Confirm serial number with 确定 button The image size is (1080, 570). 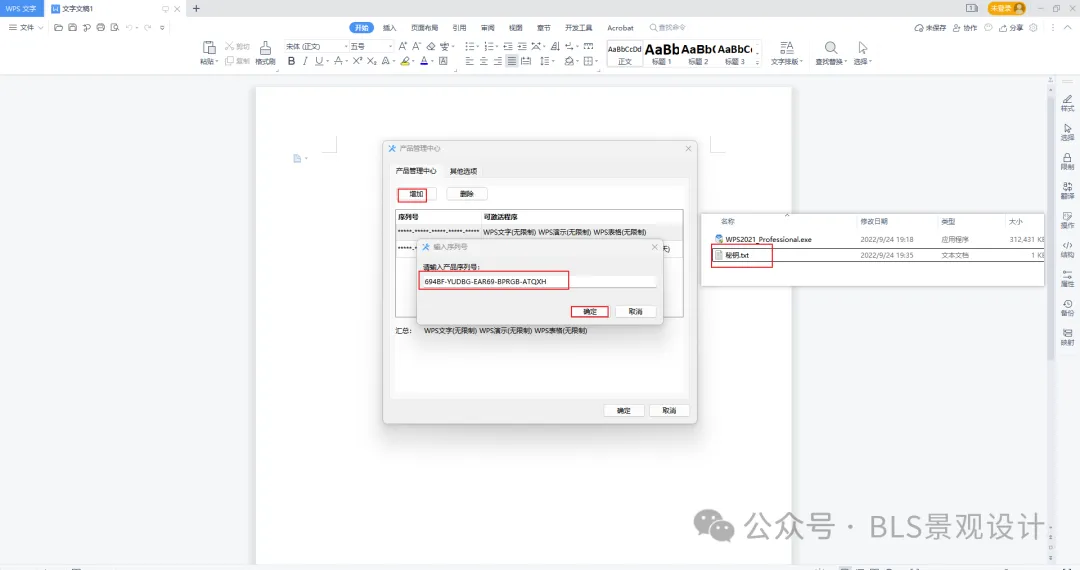pyautogui.click(x=590, y=312)
